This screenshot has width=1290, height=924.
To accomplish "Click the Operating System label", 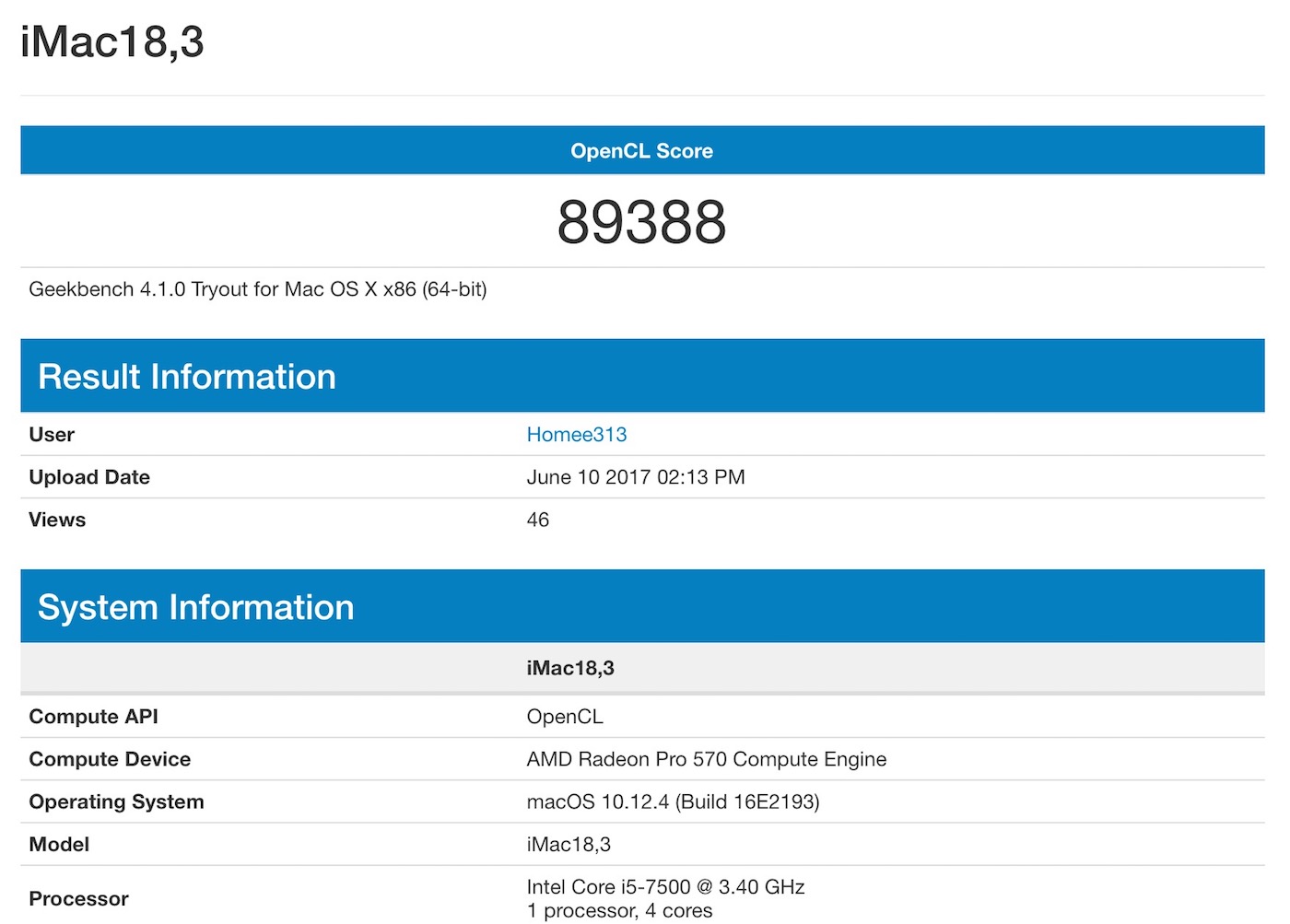I will click(116, 801).
